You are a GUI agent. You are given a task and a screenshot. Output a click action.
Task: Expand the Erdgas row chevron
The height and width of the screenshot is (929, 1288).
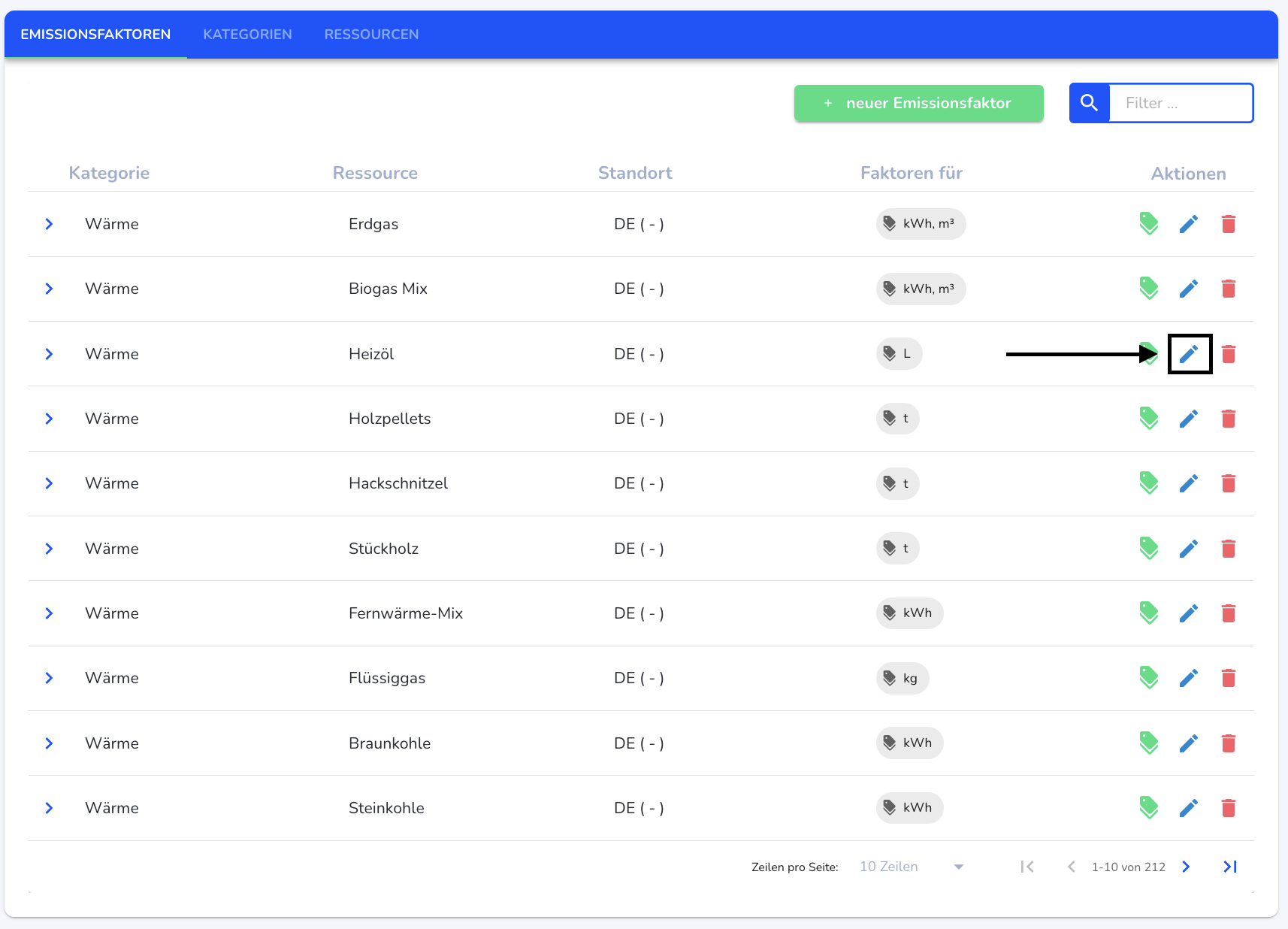coord(49,224)
